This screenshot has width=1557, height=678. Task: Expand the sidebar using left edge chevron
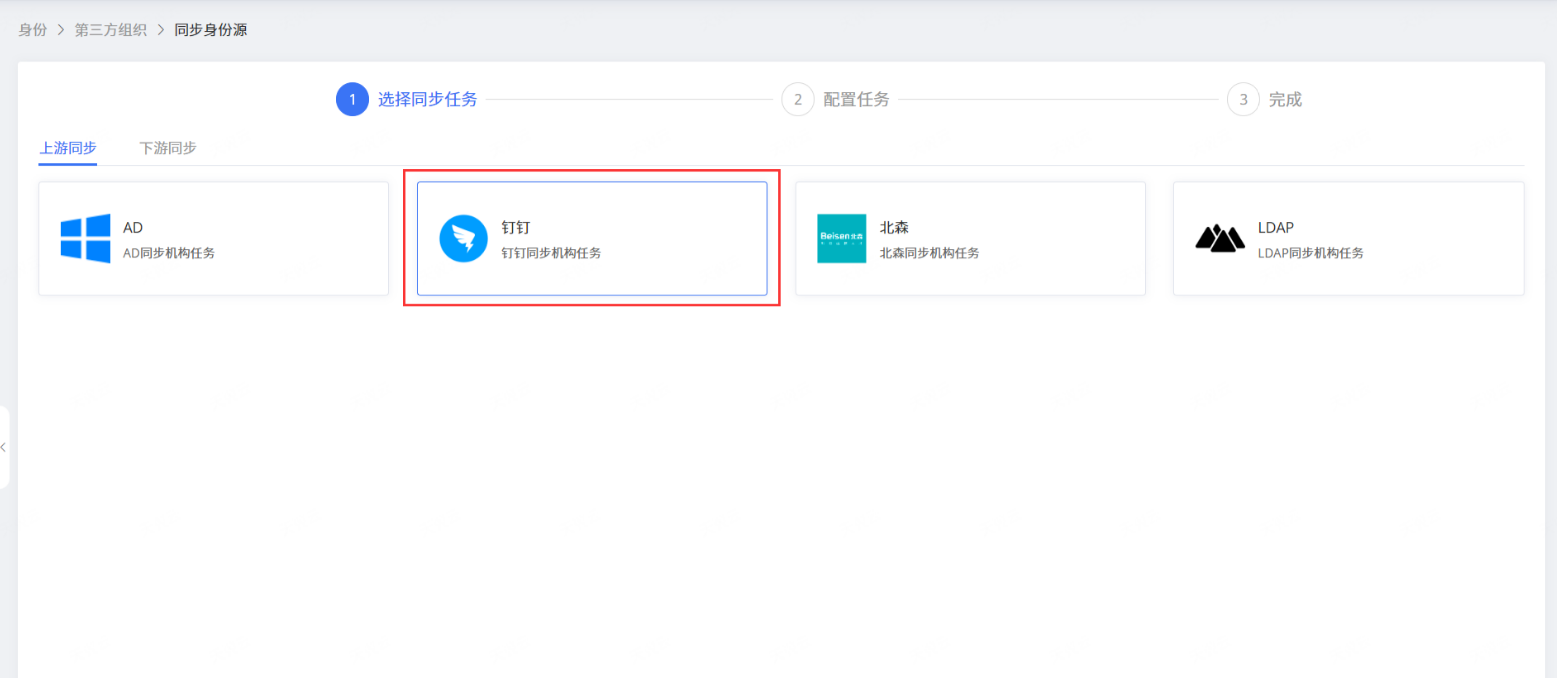coord(4,447)
